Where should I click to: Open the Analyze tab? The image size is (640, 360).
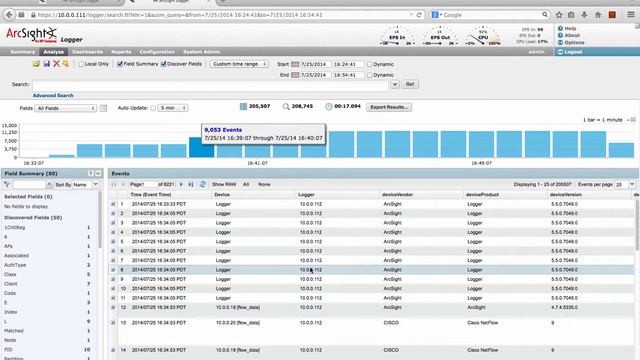tap(53, 52)
